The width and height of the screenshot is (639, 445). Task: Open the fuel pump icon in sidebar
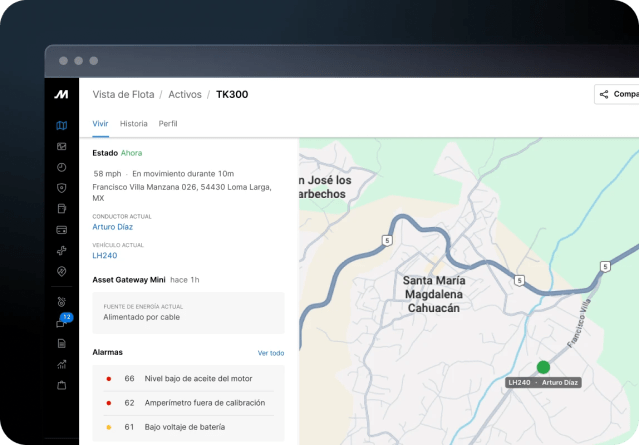tap(62, 209)
